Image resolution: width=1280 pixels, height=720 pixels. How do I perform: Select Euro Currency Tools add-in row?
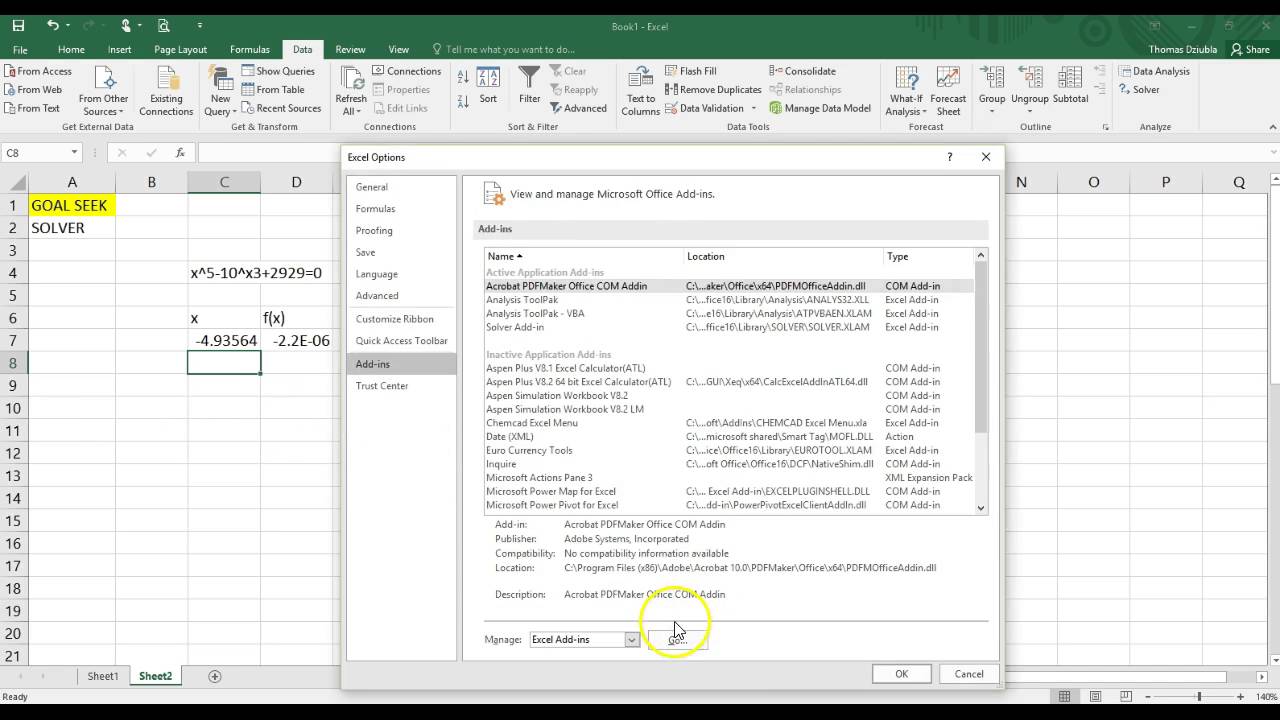[x=728, y=450]
